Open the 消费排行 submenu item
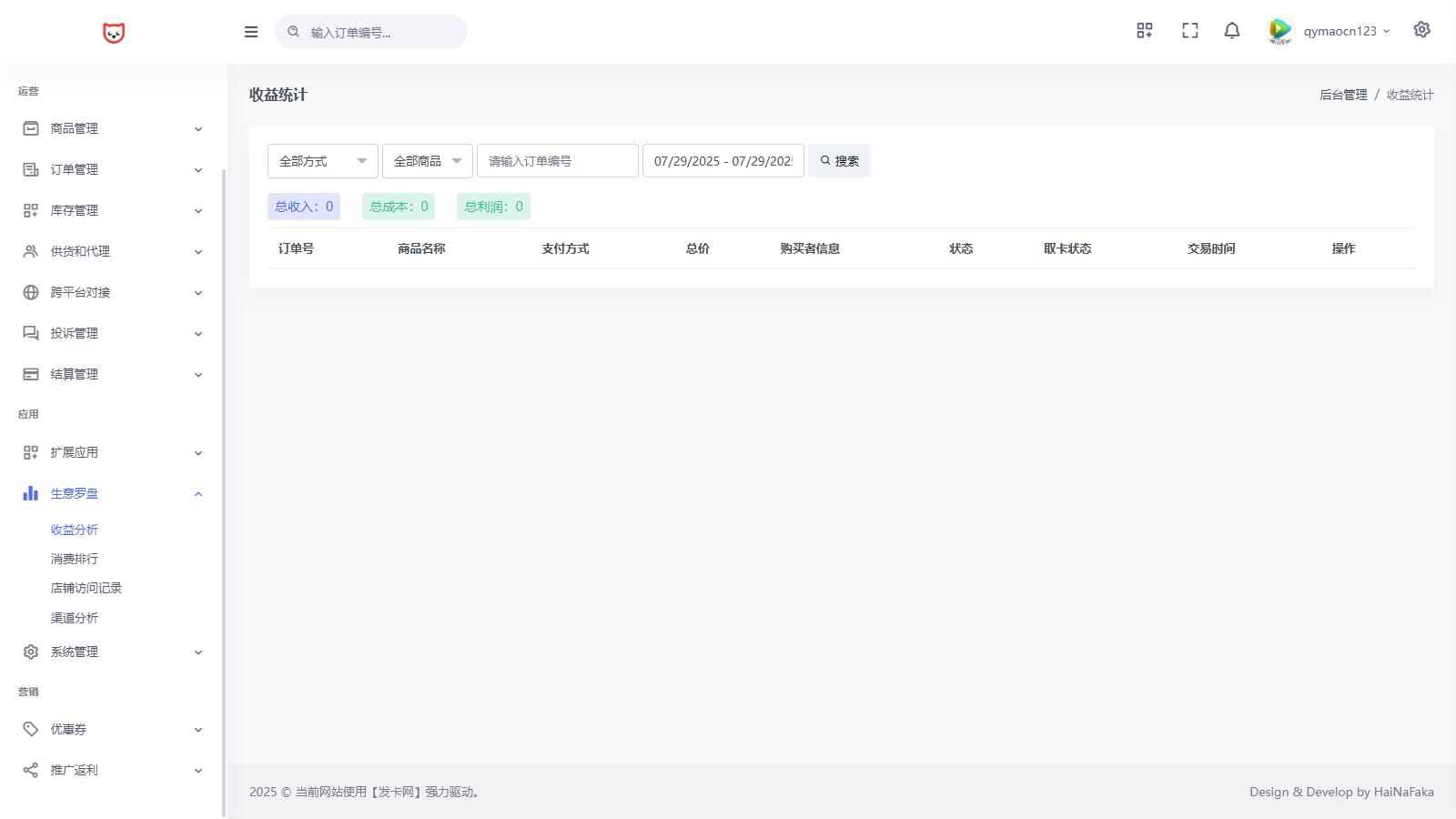 tap(75, 559)
